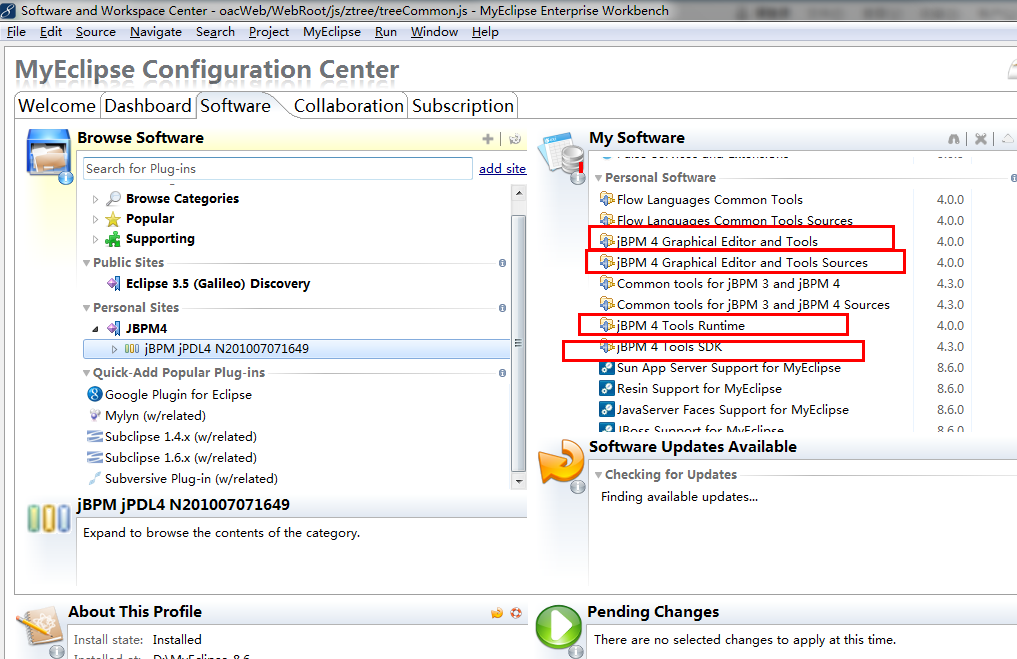Click the Popular star icon

point(113,219)
